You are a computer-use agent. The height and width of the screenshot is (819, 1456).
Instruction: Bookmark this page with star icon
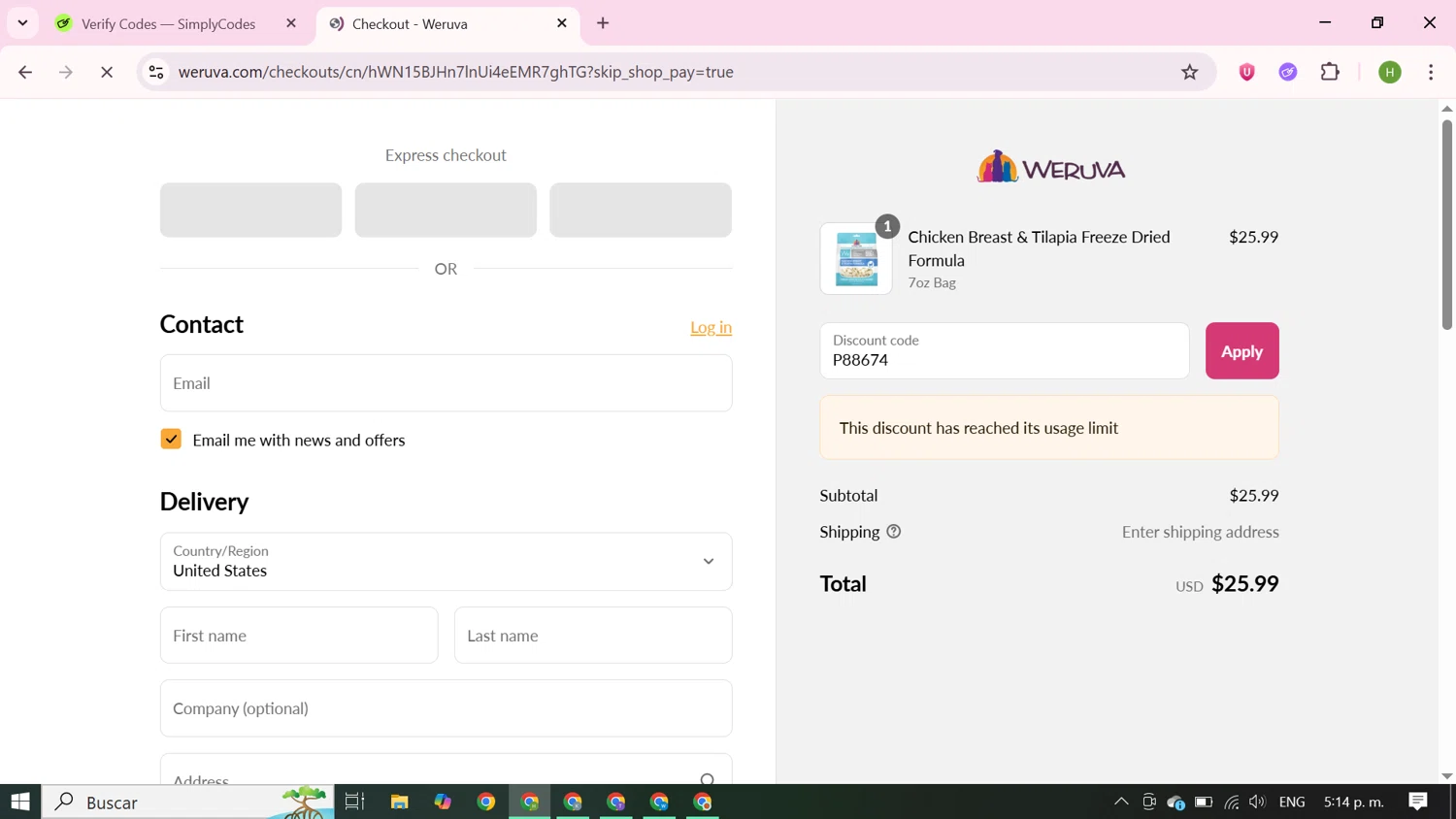[1189, 72]
